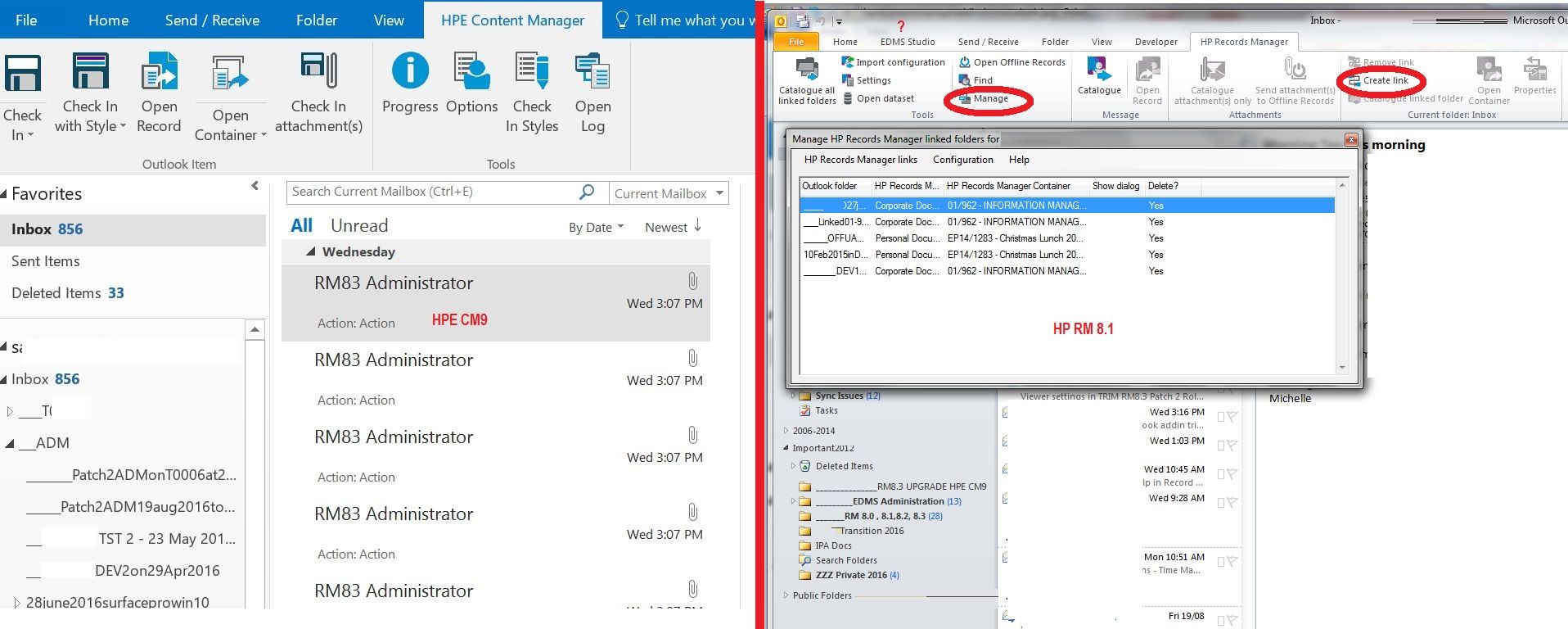
Task: Close the Manage linked folders dialog
Action: (x=1351, y=139)
